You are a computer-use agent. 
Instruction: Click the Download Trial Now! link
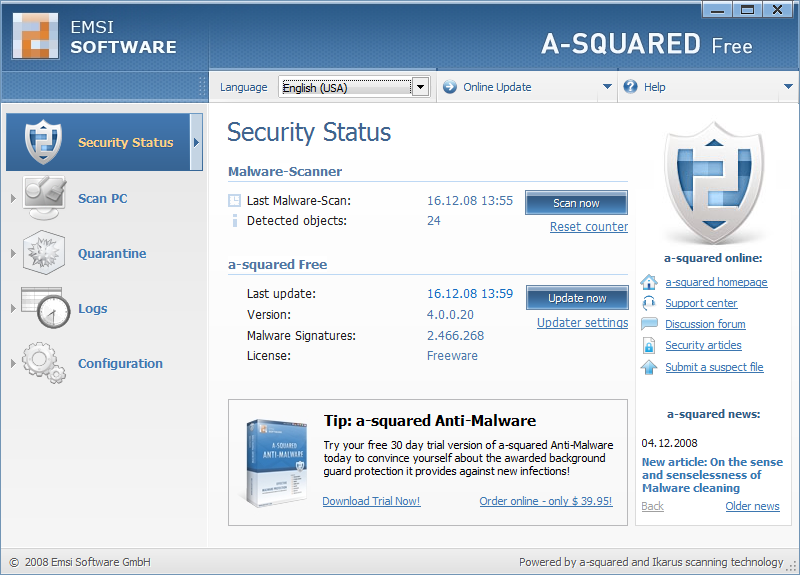(x=371, y=501)
